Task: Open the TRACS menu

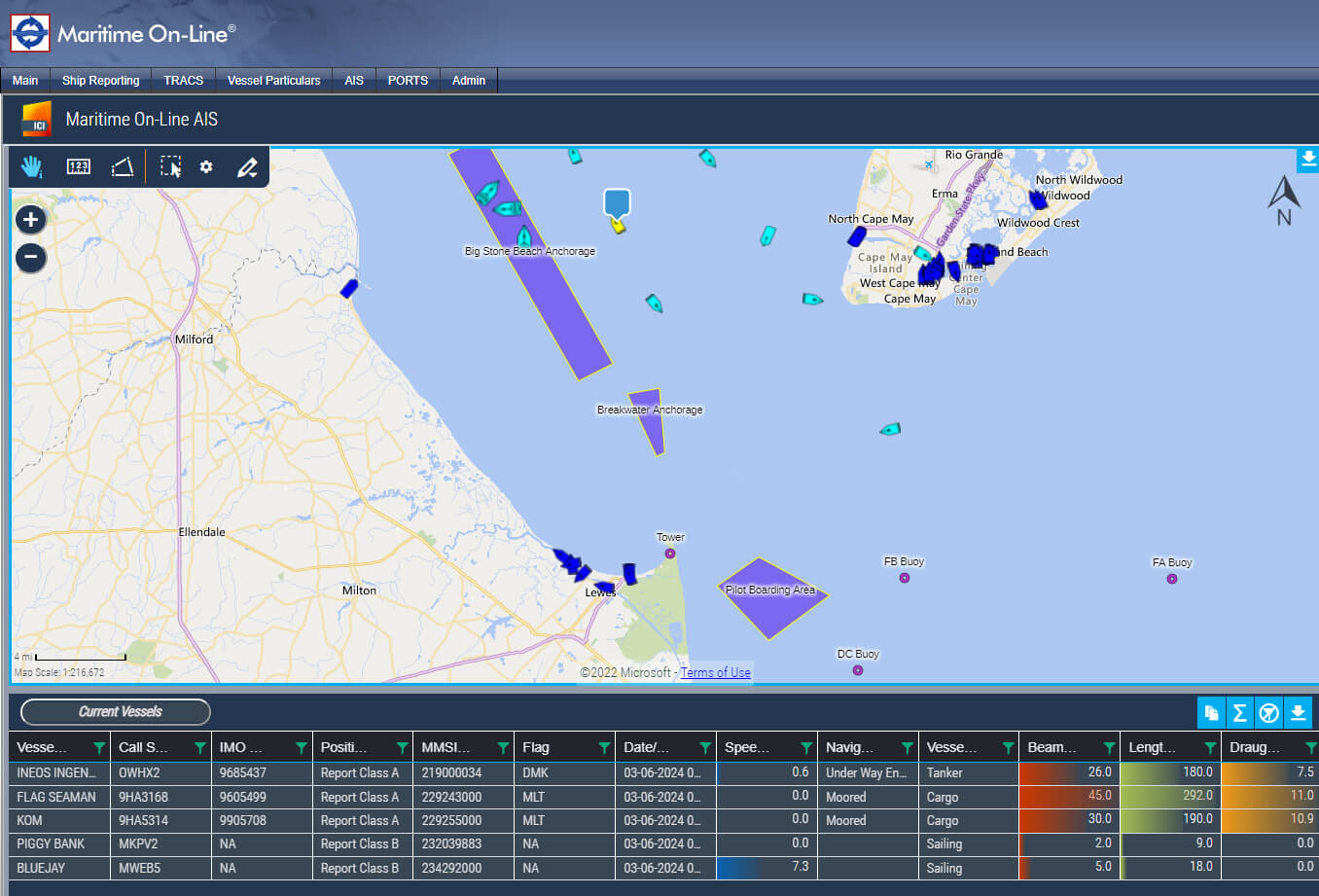Action: pyautogui.click(x=184, y=81)
